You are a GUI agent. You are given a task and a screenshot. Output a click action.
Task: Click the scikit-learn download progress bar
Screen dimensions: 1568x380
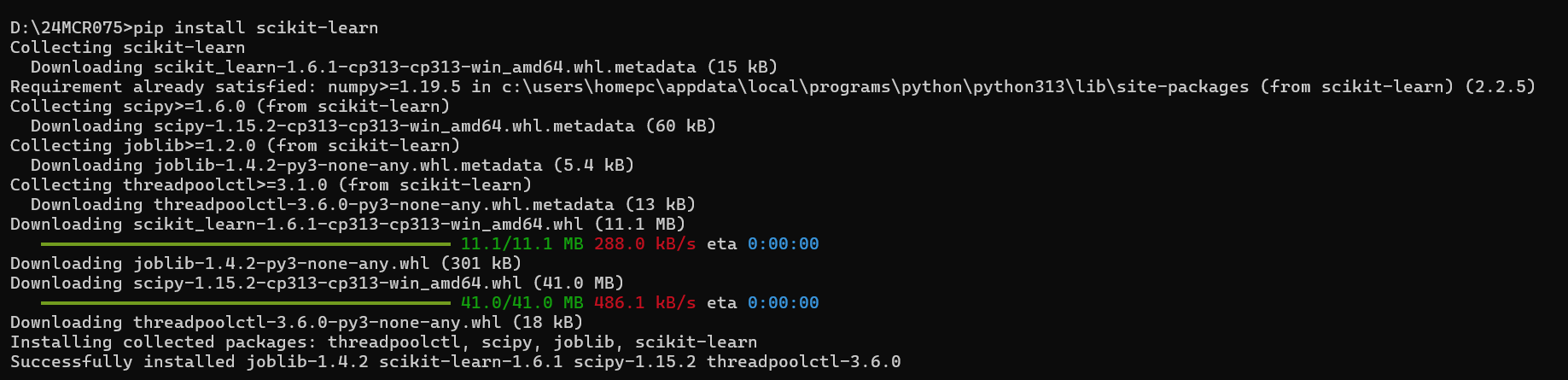(246, 244)
